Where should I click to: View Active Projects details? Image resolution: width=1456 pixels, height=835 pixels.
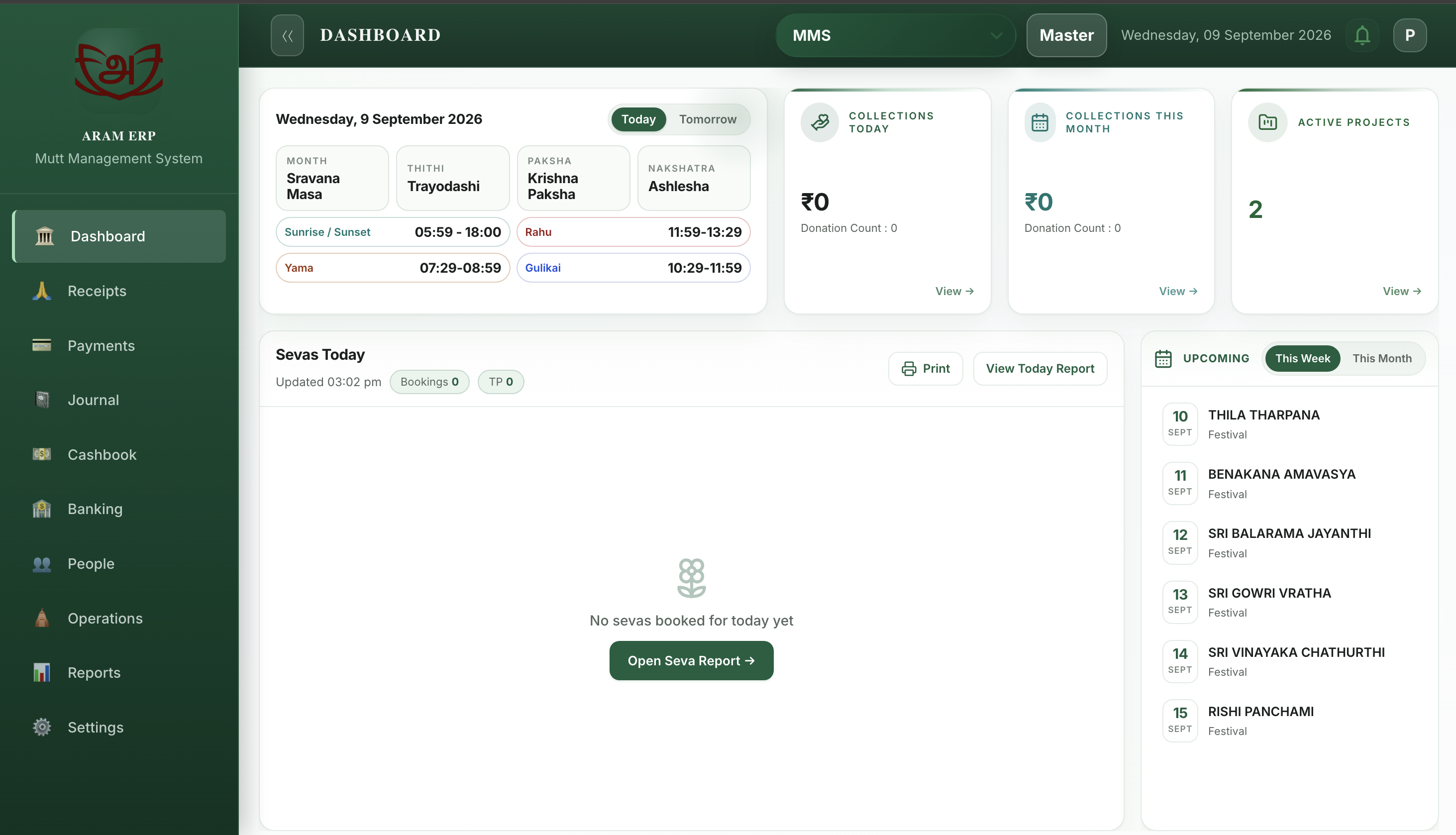click(x=1402, y=291)
